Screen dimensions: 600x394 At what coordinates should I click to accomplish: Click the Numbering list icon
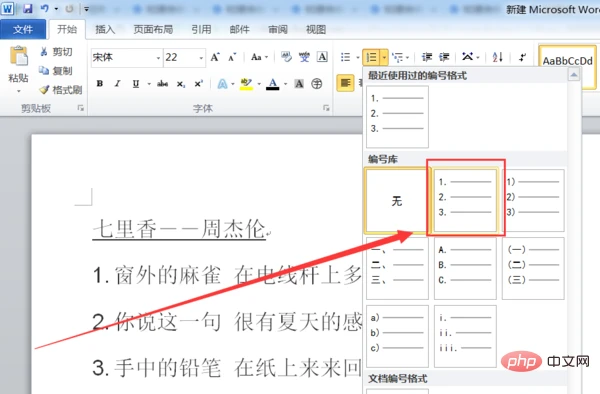pos(372,58)
